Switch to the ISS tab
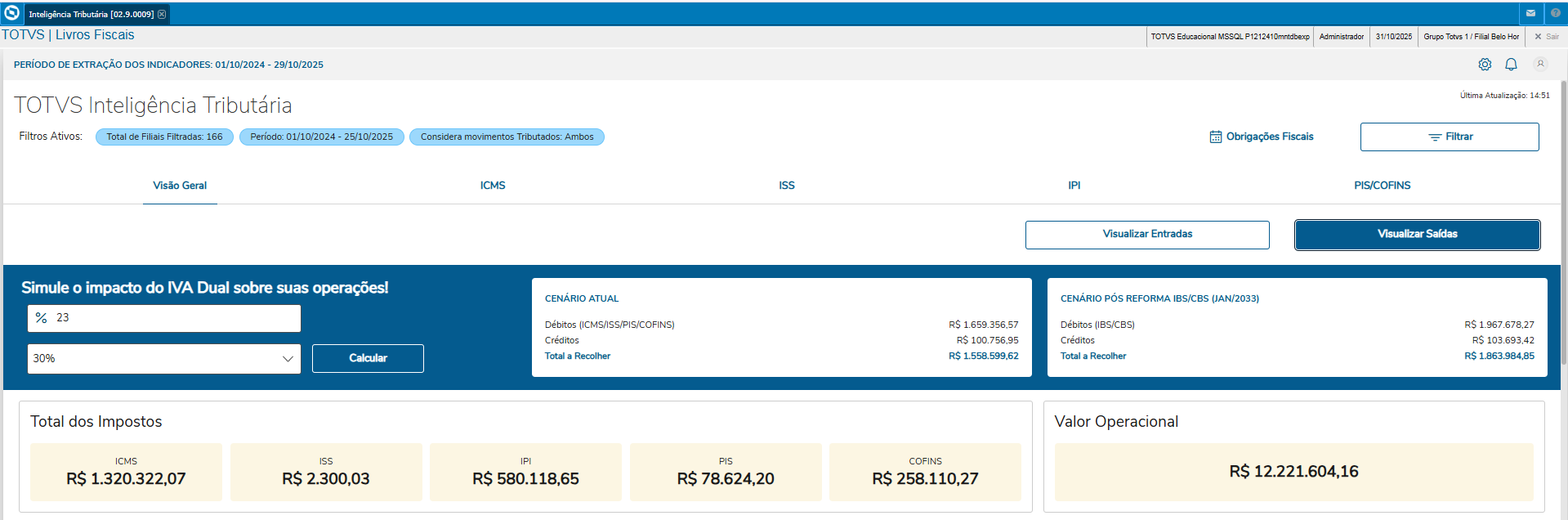 tap(787, 186)
